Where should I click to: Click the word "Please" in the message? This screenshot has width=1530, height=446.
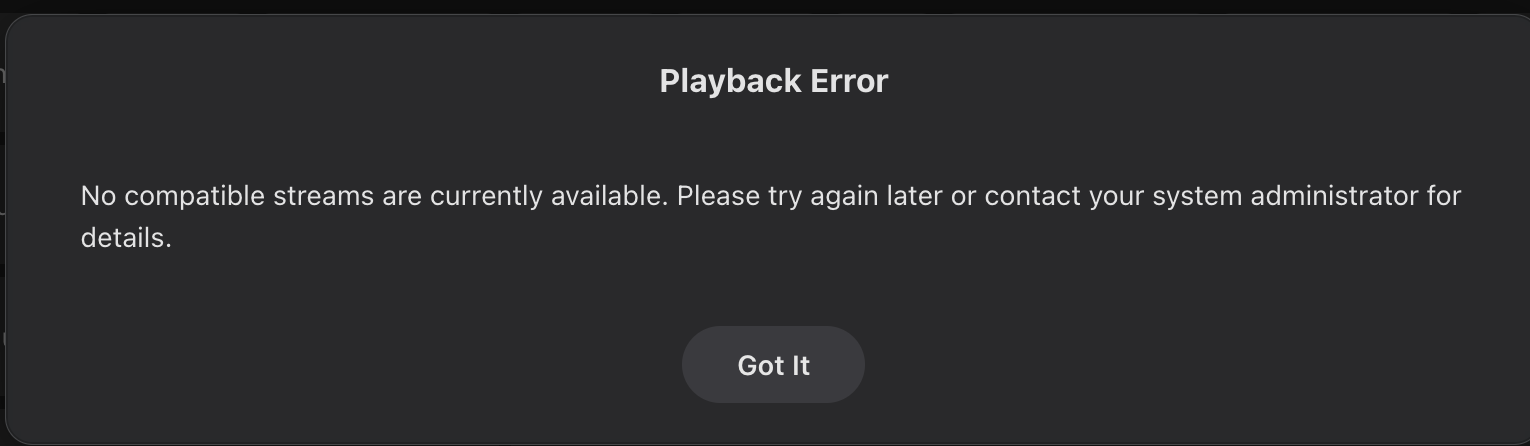coord(718,196)
